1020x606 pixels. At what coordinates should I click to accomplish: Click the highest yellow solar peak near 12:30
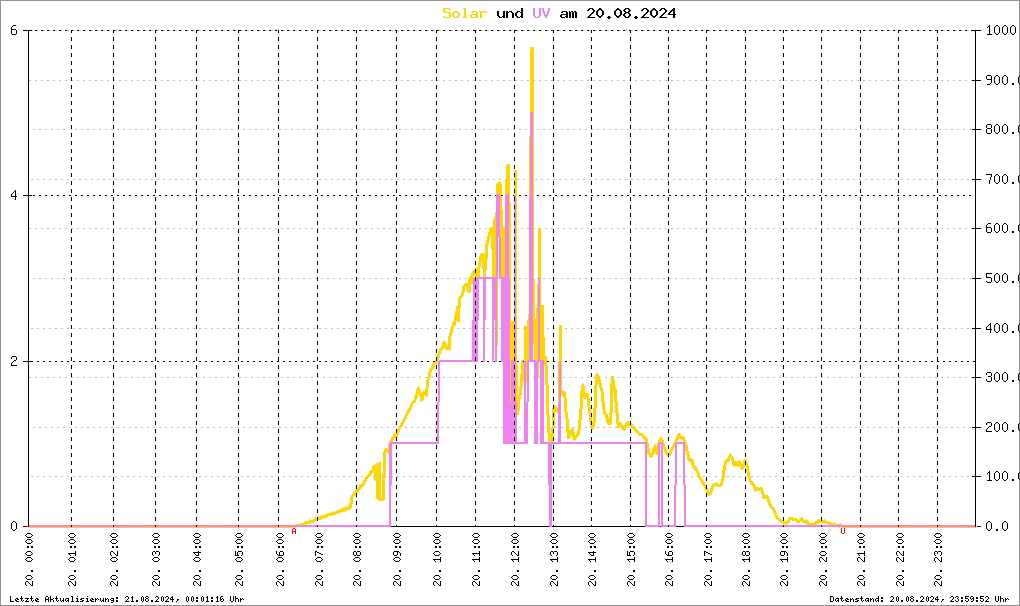click(532, 49)
